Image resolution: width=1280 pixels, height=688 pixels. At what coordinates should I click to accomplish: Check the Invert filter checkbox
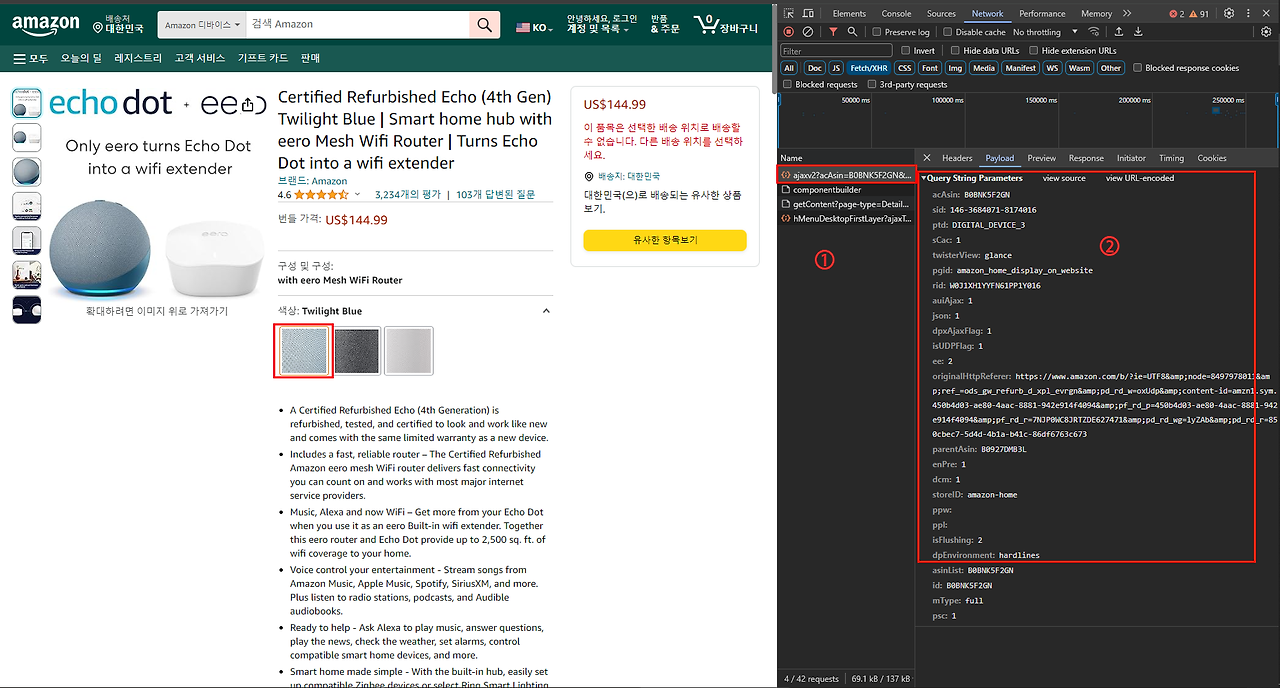point(906,50)
